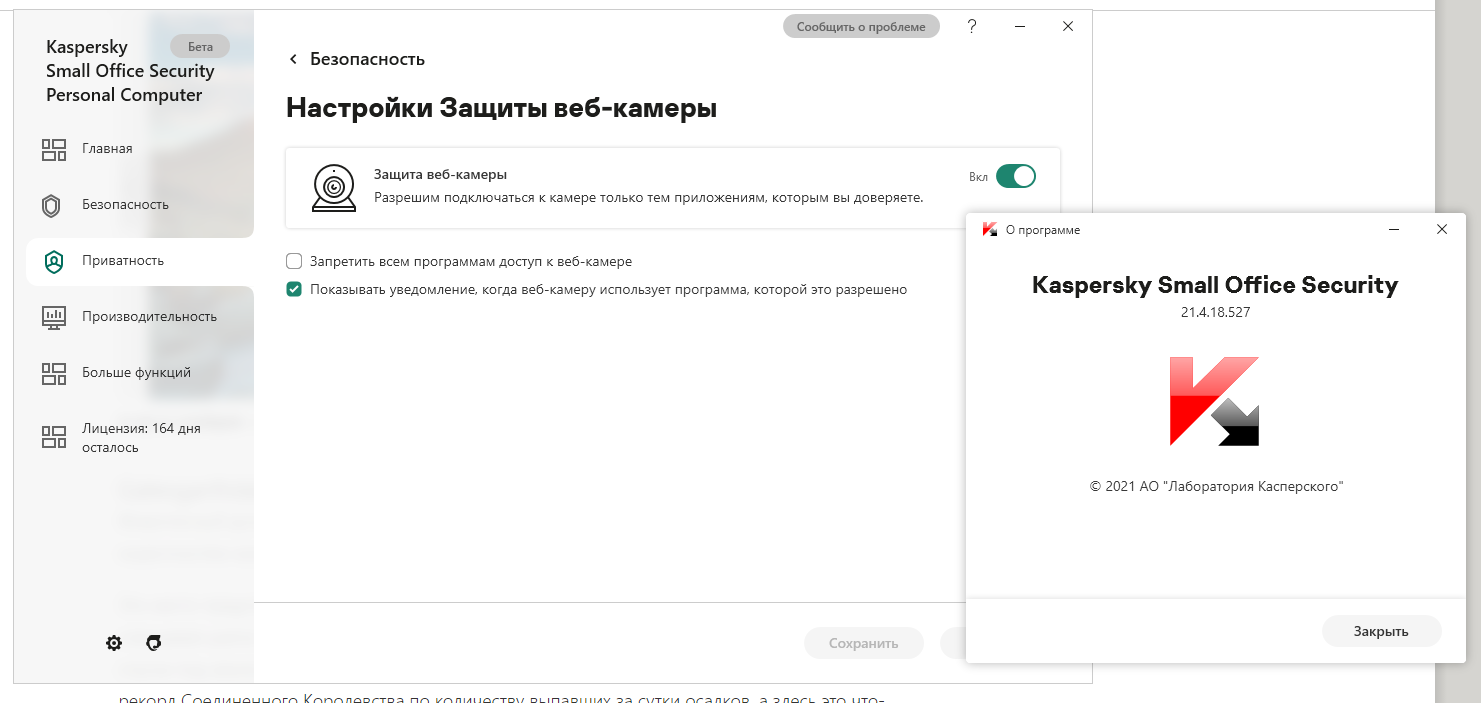Click Kaspersky logo in О программе window
The width and height of the screenshot is (1481, 703).
click(x=1214, y=401)
